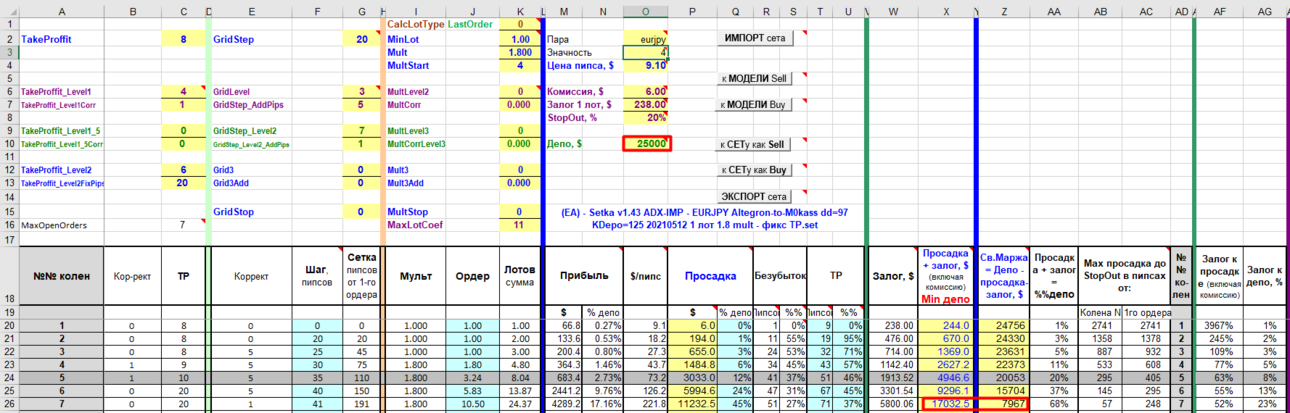Select the Цена пипса value 9.10

coord(646,66)
